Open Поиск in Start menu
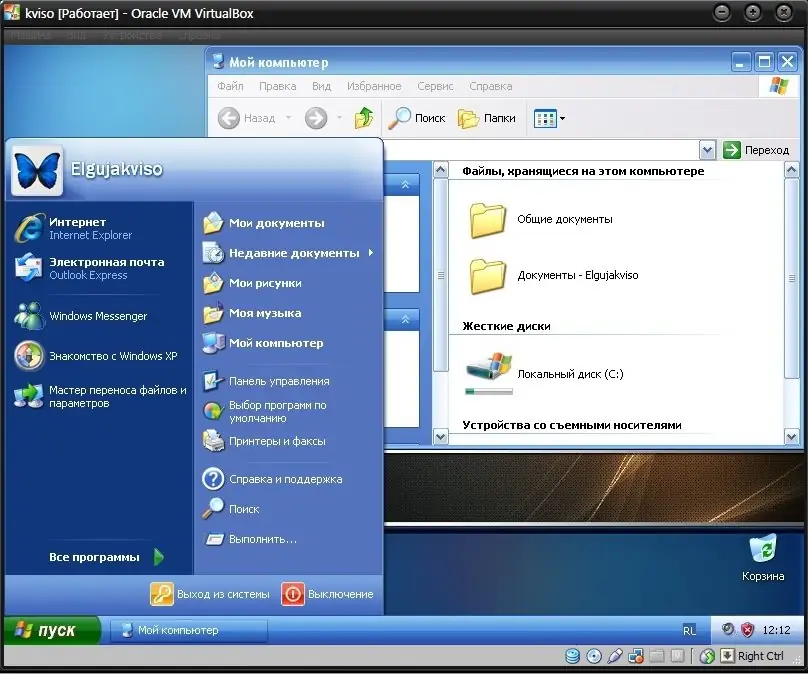 (x=231, y=509)
